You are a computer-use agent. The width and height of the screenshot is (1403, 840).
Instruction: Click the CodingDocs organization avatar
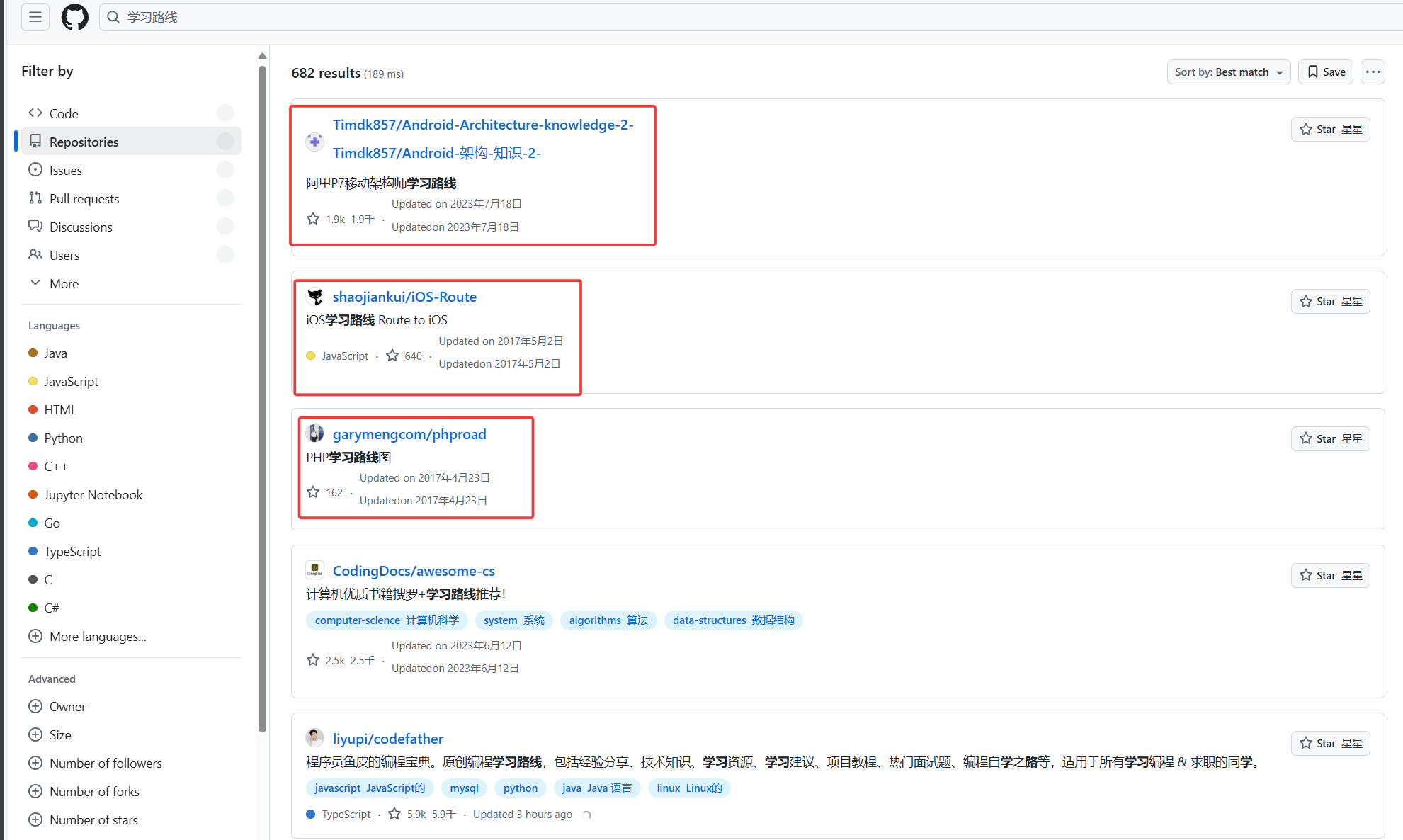click(x=314, y=570)
